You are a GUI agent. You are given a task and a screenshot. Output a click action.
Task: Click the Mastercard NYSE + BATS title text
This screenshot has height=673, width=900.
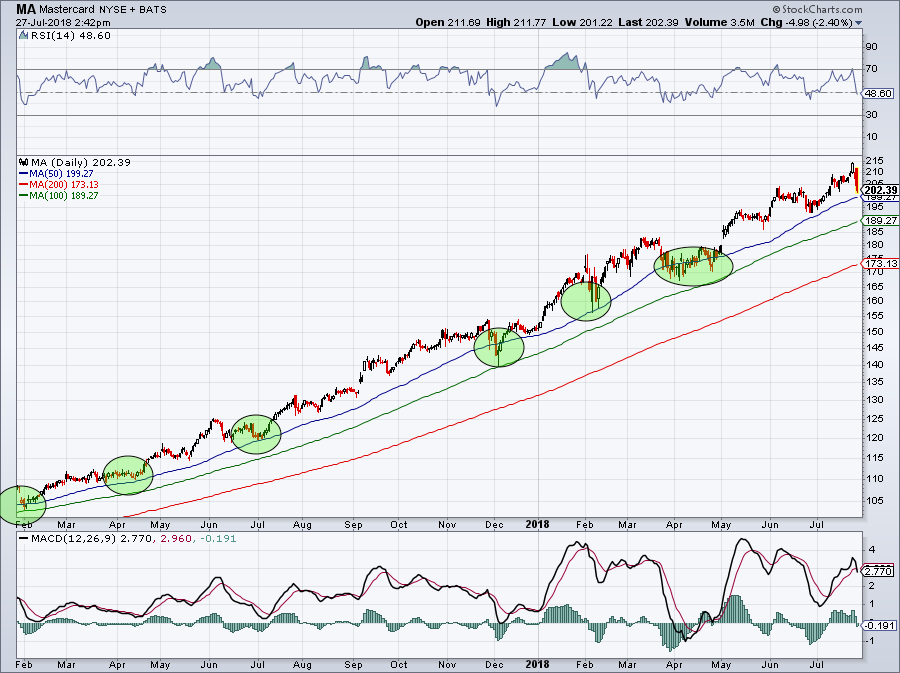pyautogui.click(x=103, y=10)
